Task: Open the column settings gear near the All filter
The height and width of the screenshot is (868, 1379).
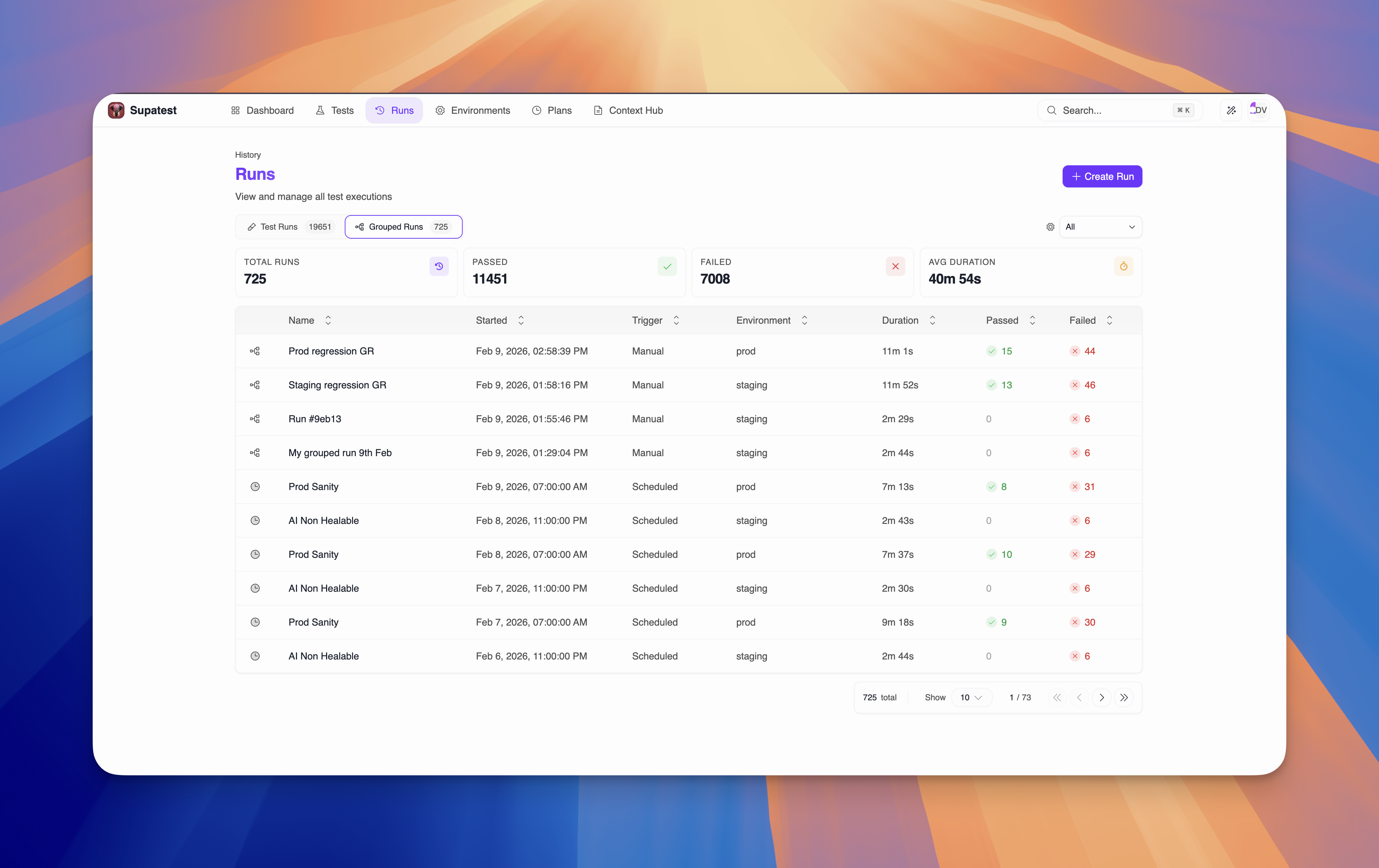Action: pyautogui.click(x=1050, y=227)
